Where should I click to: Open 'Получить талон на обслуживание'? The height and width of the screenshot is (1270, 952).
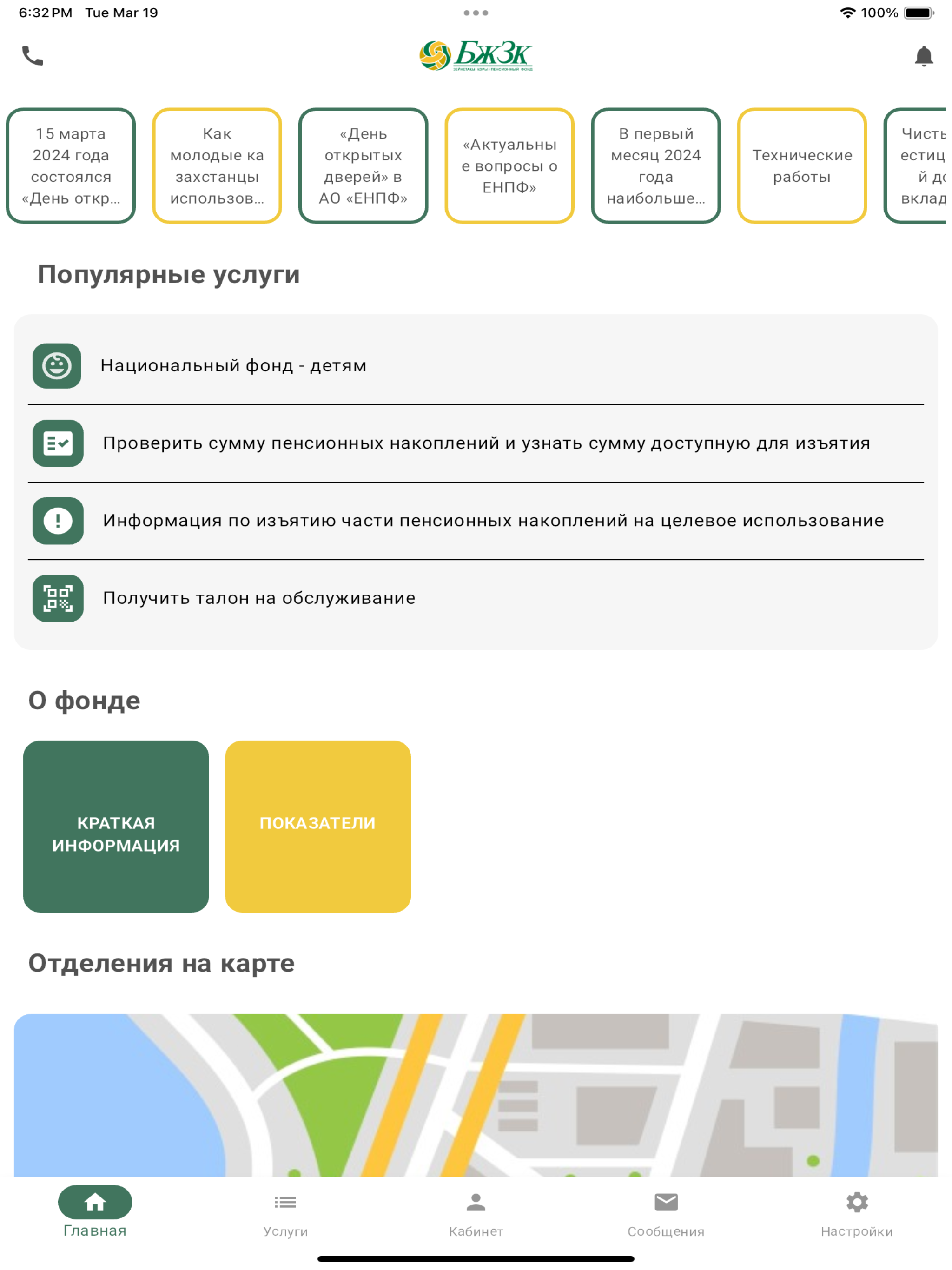(x=476, y=598)
